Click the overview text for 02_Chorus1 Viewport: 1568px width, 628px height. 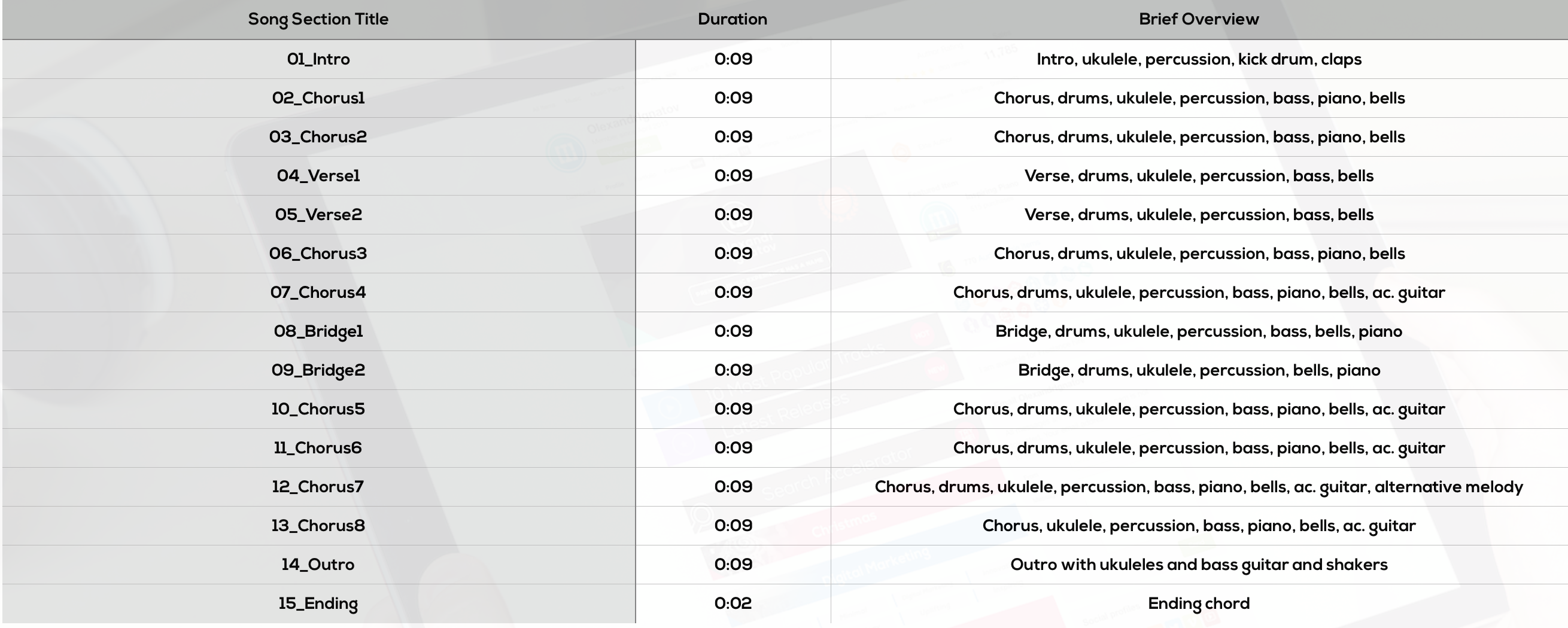tap(1199, 99)
